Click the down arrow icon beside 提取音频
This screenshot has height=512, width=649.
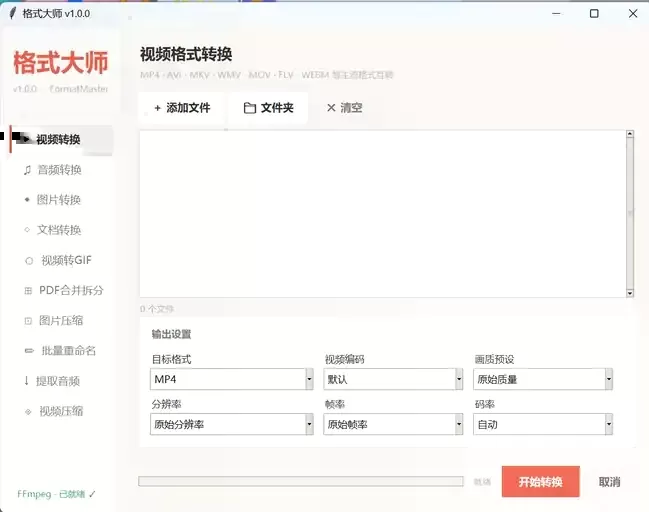tap(26, 381)
